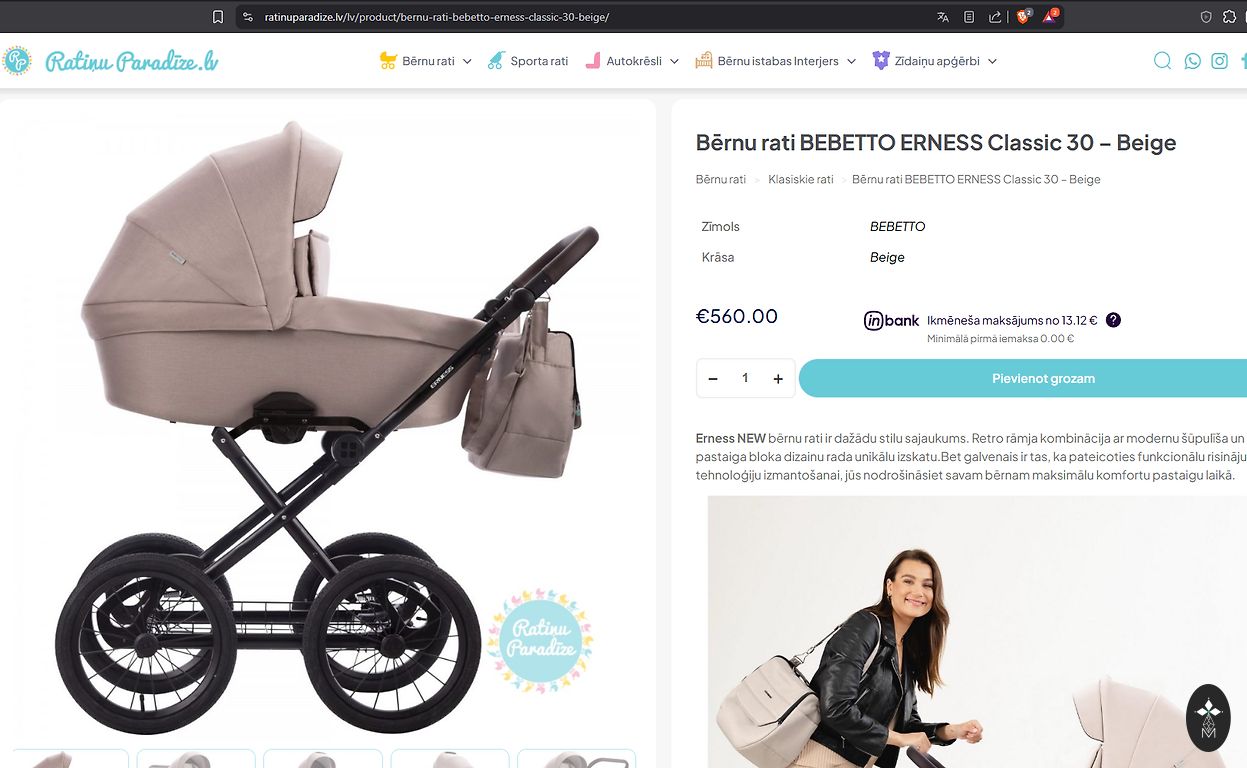
Task: Click the Inbank help question mark icon
Action: pyautogui.click(x=1113, y=320)
